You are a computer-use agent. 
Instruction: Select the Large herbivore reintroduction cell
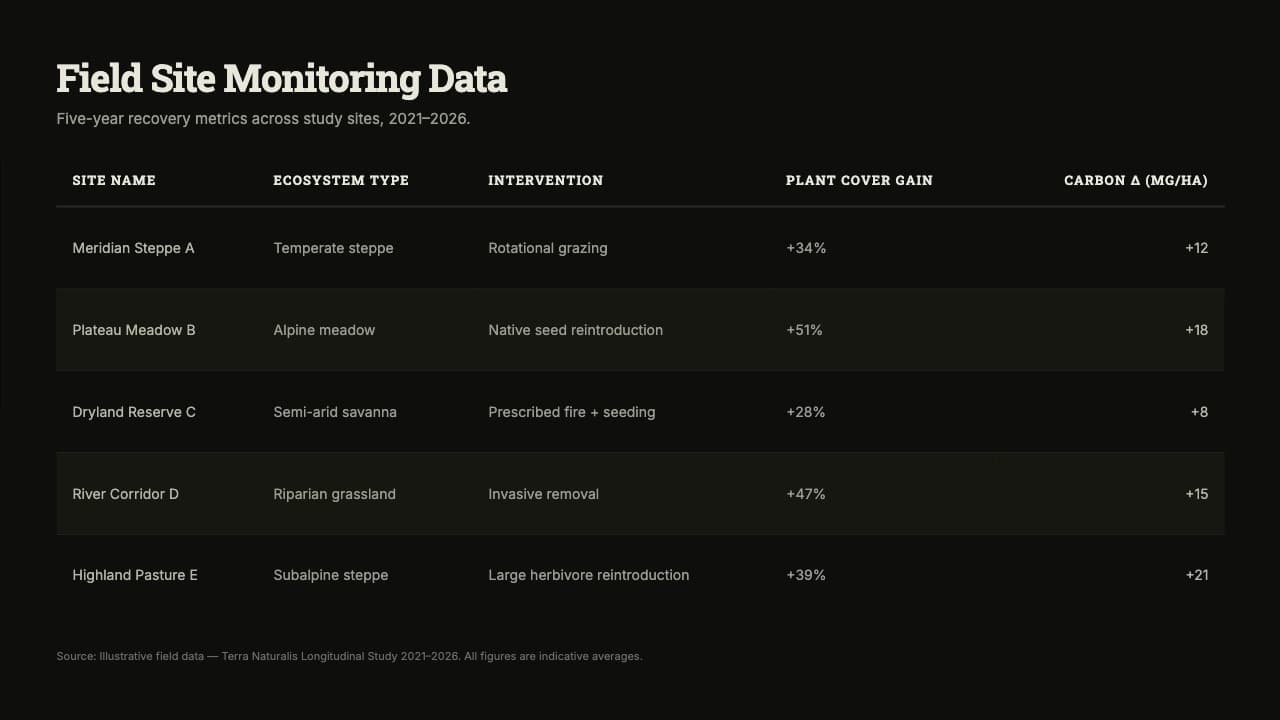pyautogui.click(x=589, y=575)
